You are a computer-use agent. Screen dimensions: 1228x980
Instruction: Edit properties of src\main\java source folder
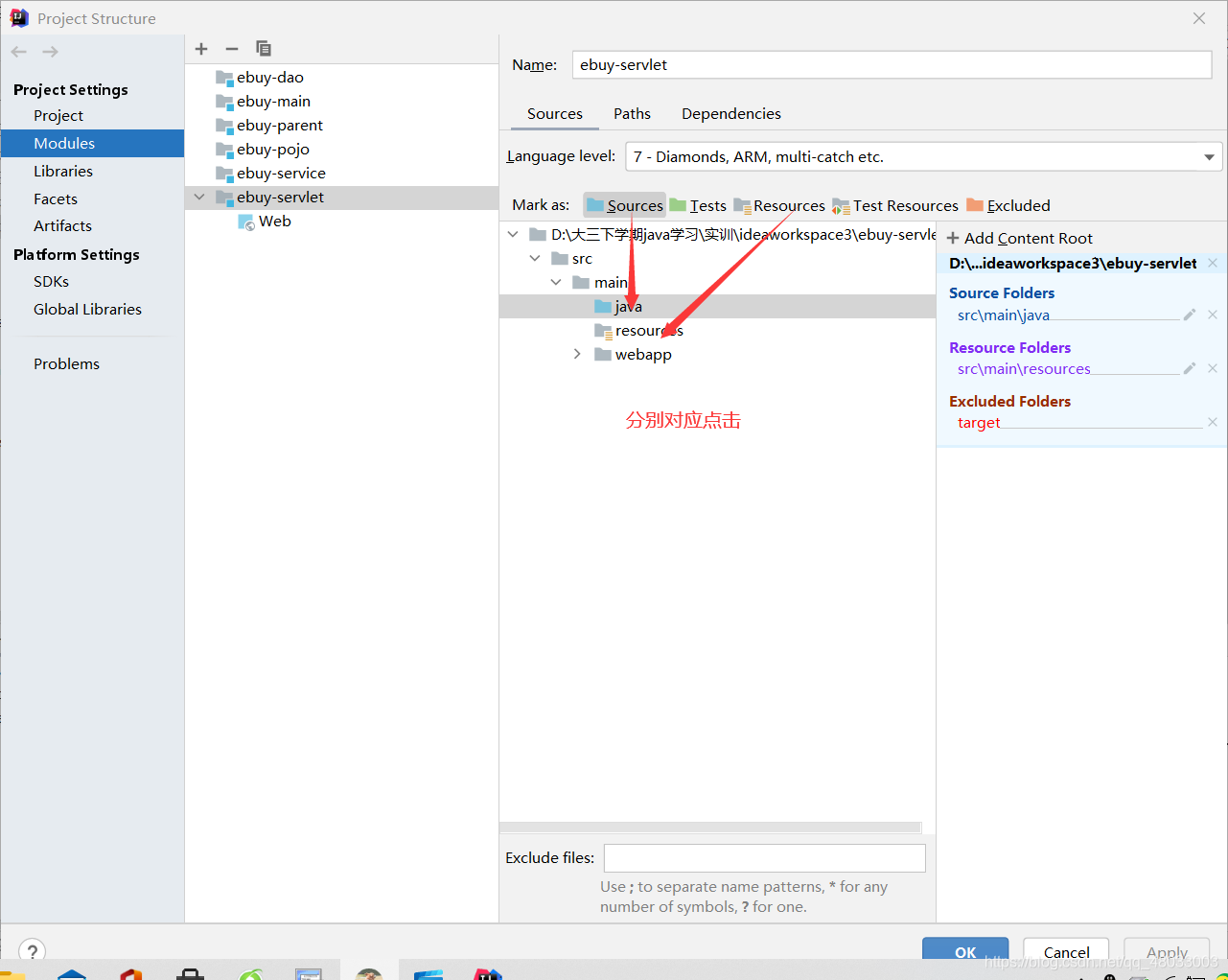pos(1190,315)
